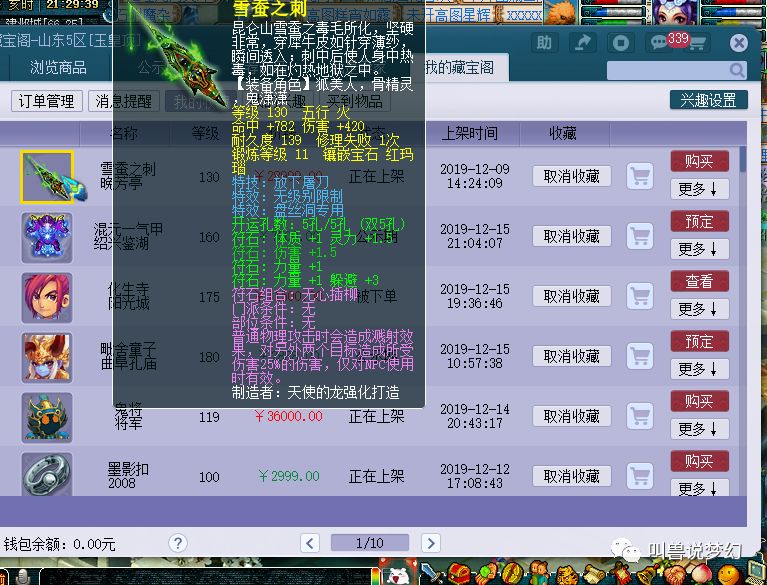767x585 pixels.
Task: Open the messages icon with 339 badge
Action: pyautogui.click(x=660, y=43)
